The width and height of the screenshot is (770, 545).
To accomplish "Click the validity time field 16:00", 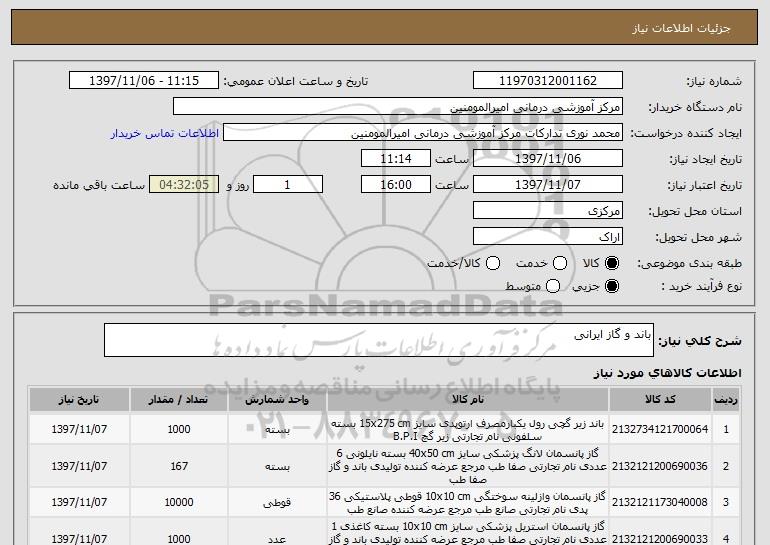I will point(396,185).
